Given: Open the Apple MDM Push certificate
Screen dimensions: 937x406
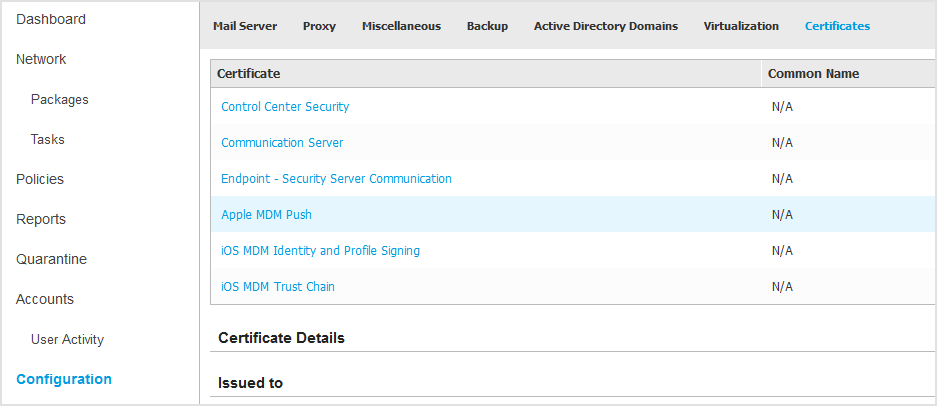Looking at the screenshot, I should click(266, 215).
